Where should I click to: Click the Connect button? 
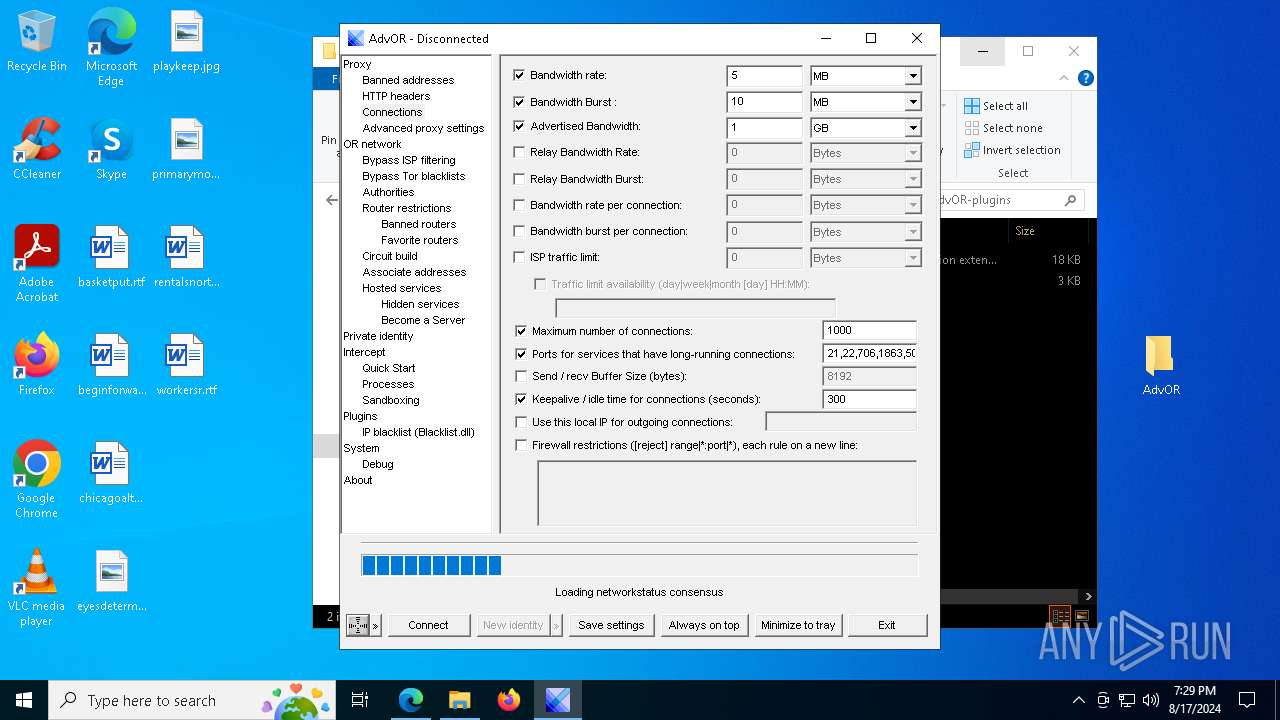[x=428, y=625]
